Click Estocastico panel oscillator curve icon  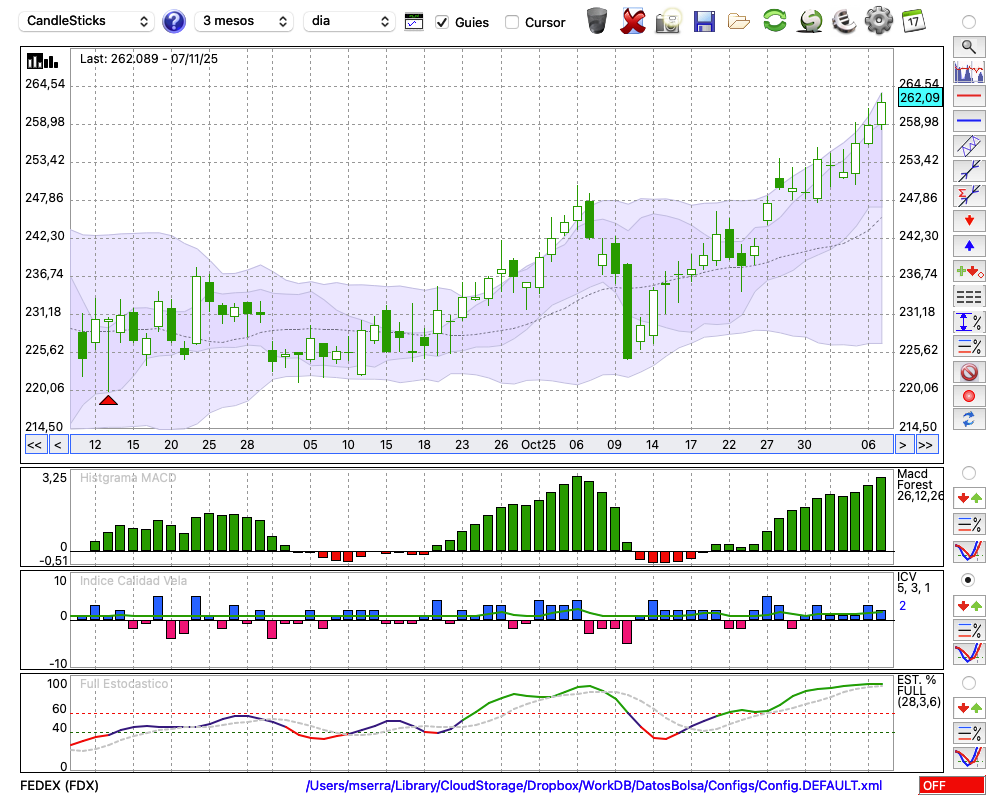click(x=969, y=757)
